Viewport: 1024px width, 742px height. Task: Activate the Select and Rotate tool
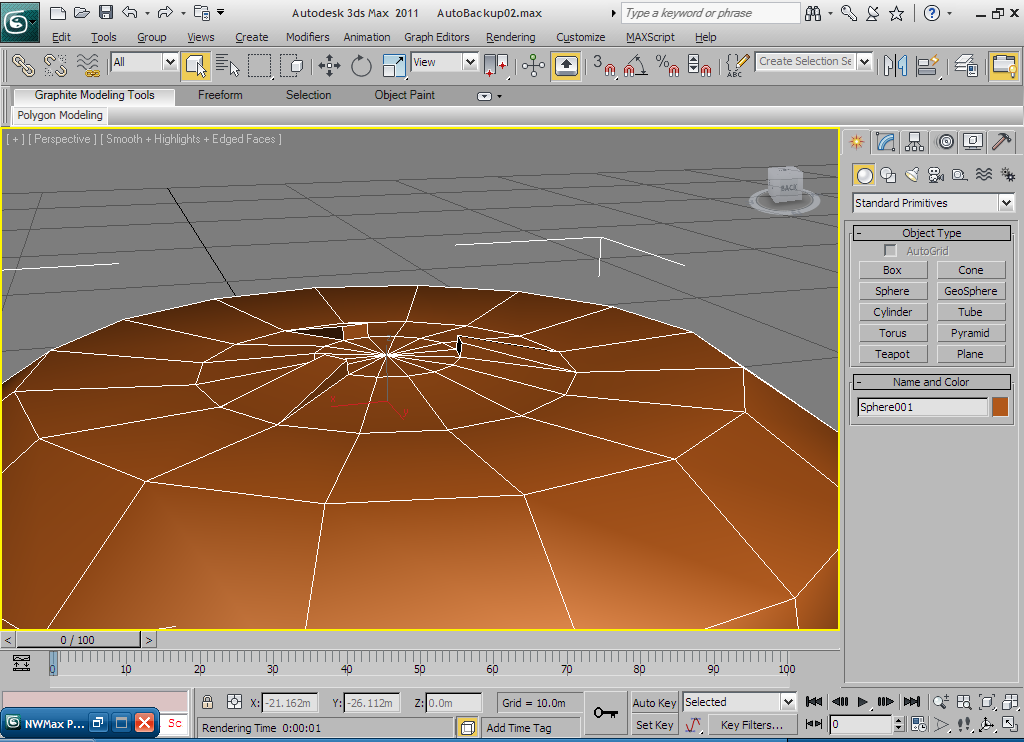[x=361, y=66]
